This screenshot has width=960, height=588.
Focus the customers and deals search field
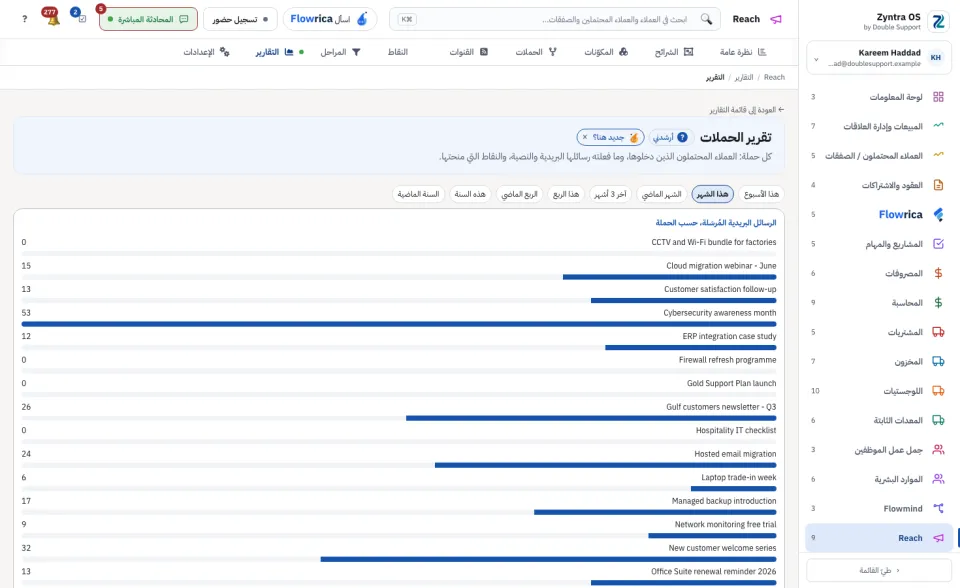(555, 19)
